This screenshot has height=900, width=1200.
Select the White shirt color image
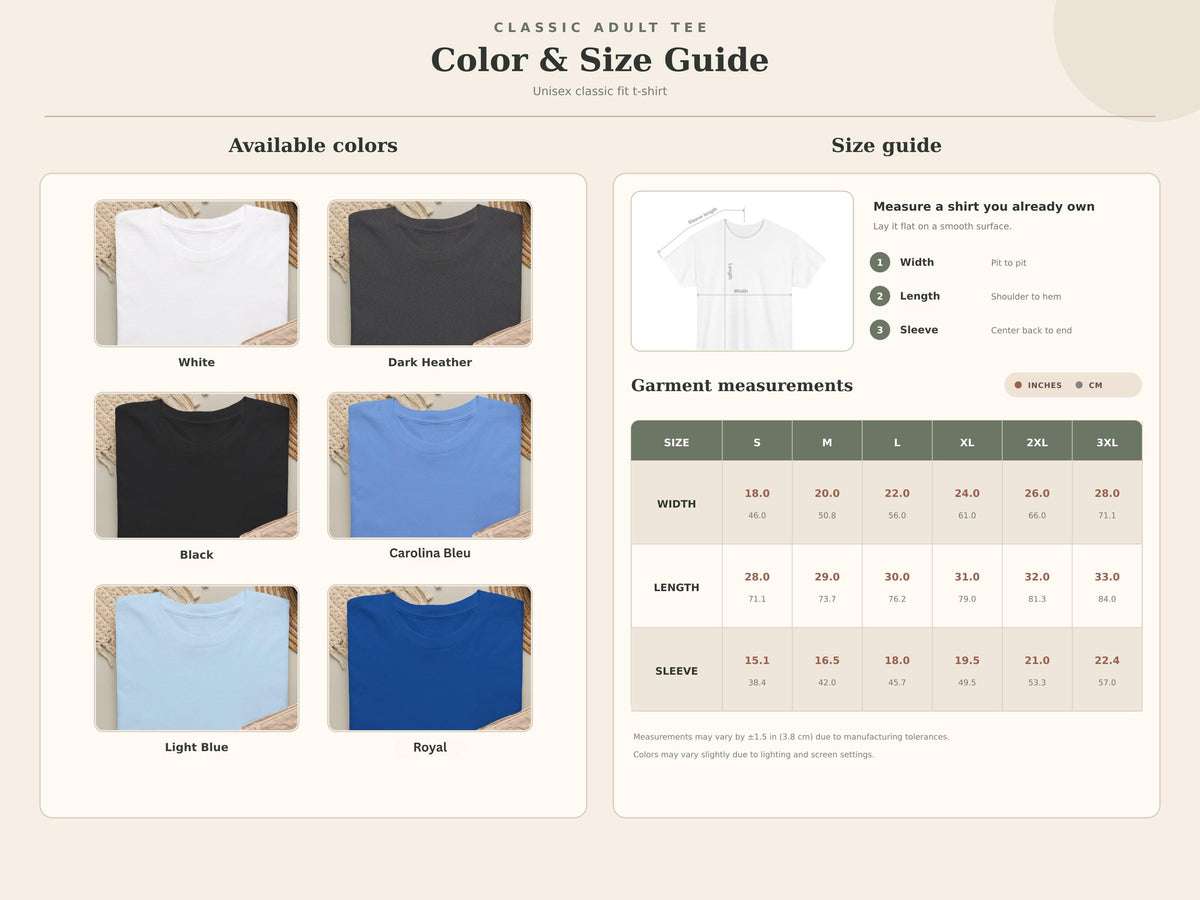(x=197, y=273)
